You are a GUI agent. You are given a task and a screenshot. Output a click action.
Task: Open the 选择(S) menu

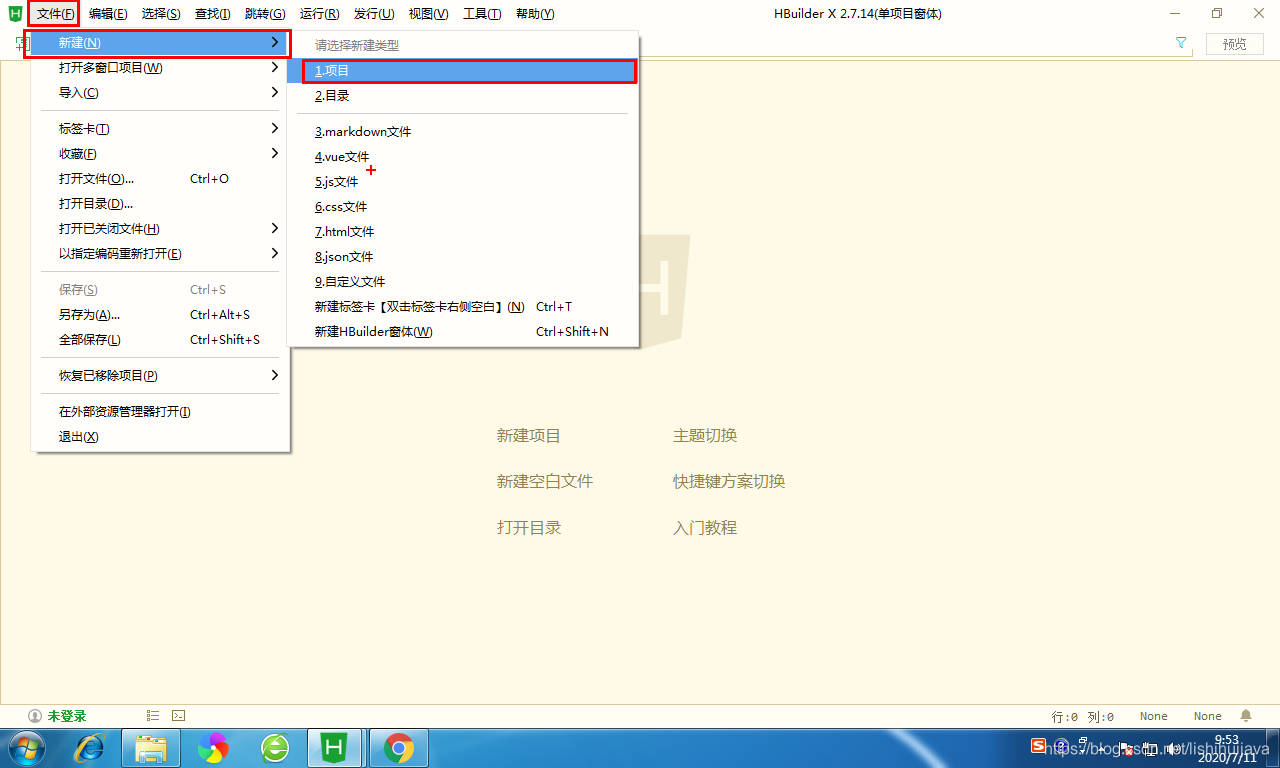point(161,14)
